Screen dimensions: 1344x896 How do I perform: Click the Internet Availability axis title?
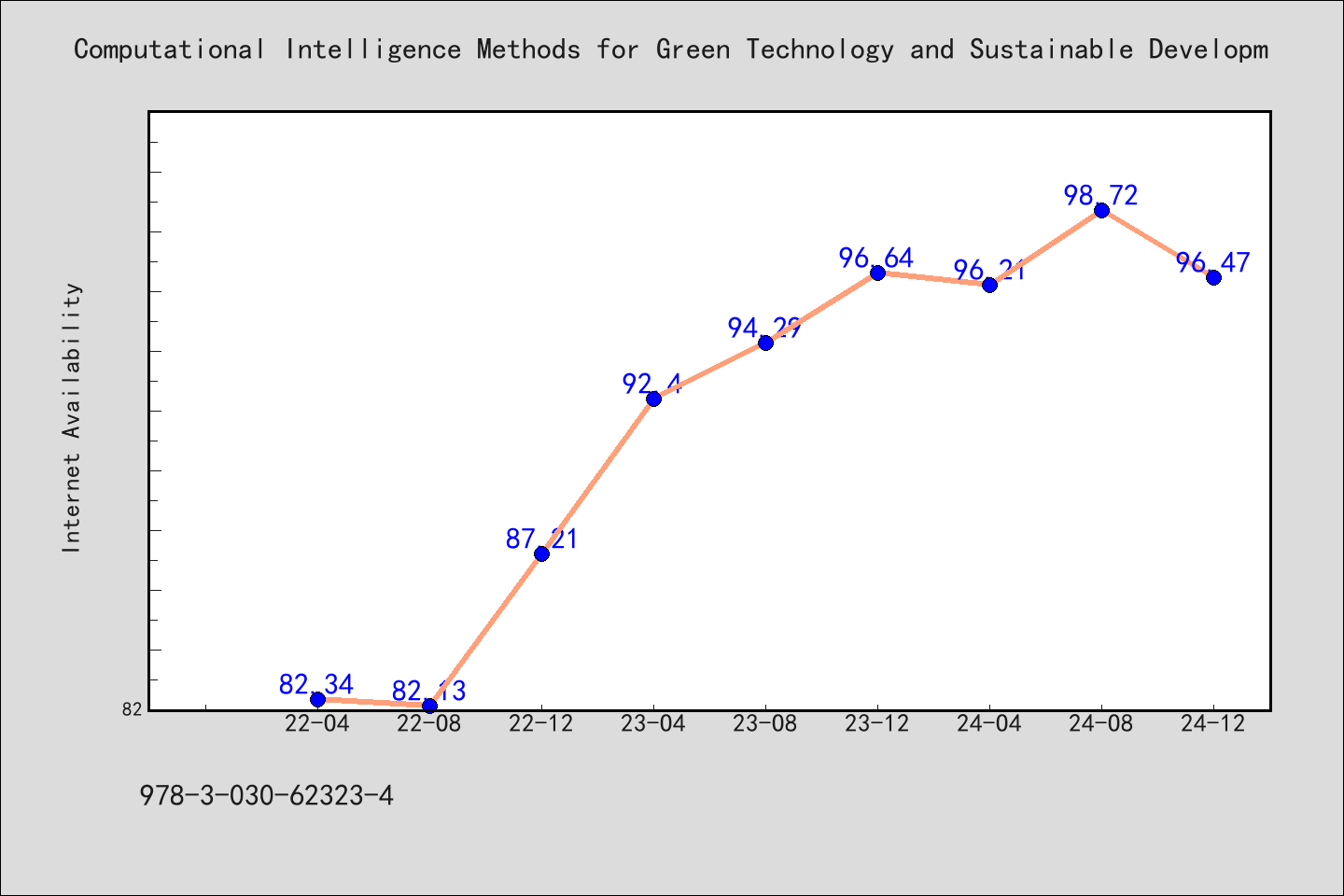click(72, 417)
